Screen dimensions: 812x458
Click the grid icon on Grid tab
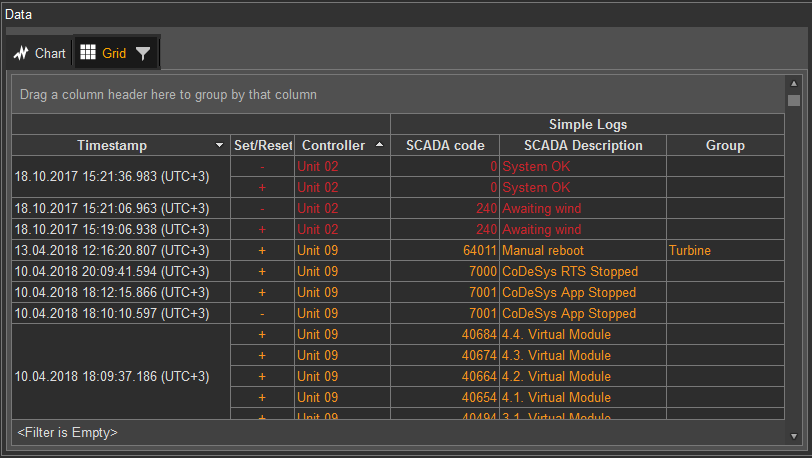coord(88,53)
